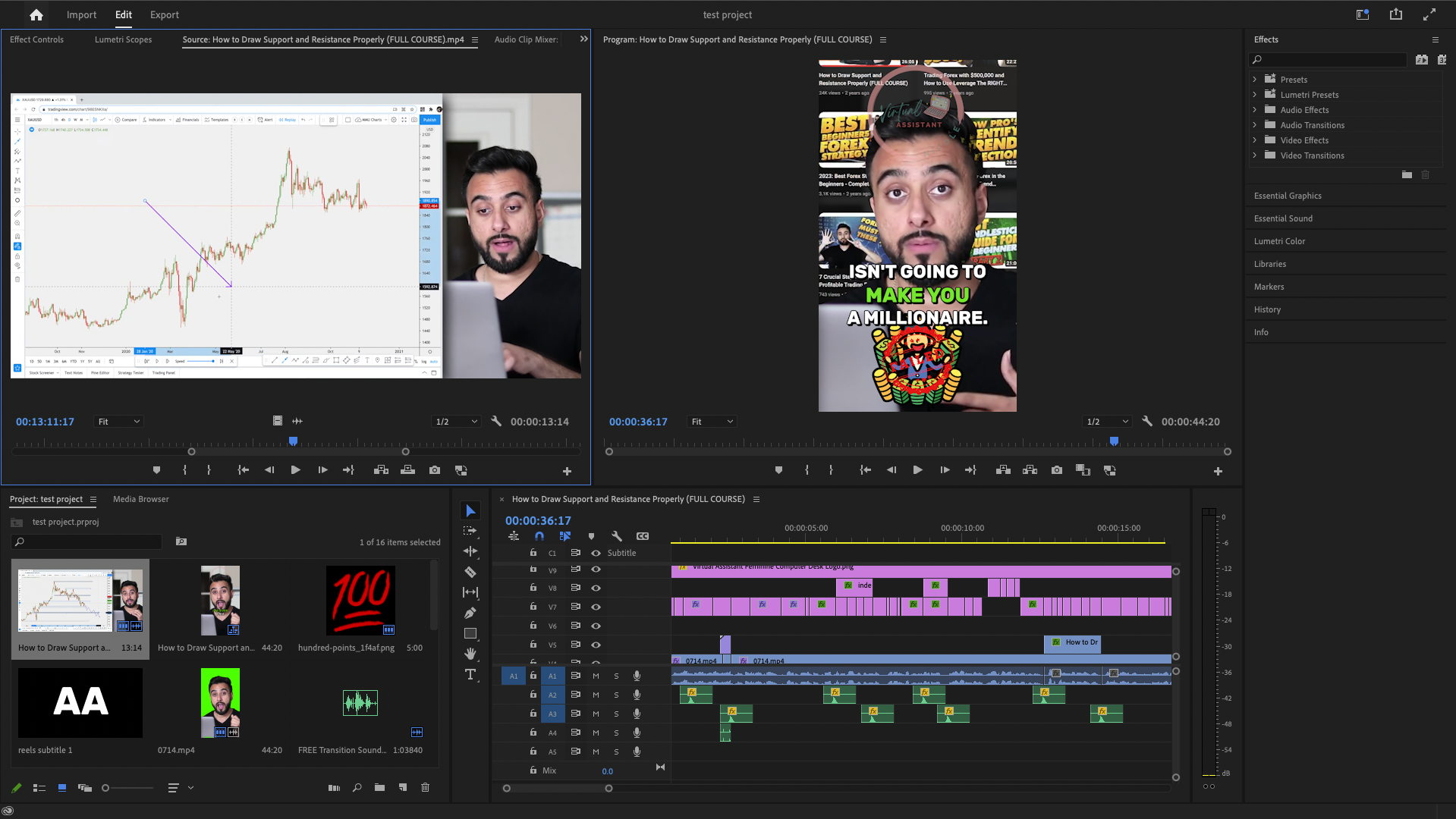Solo audio track A3
1456x819 pixels.
[x=616, y=714]
